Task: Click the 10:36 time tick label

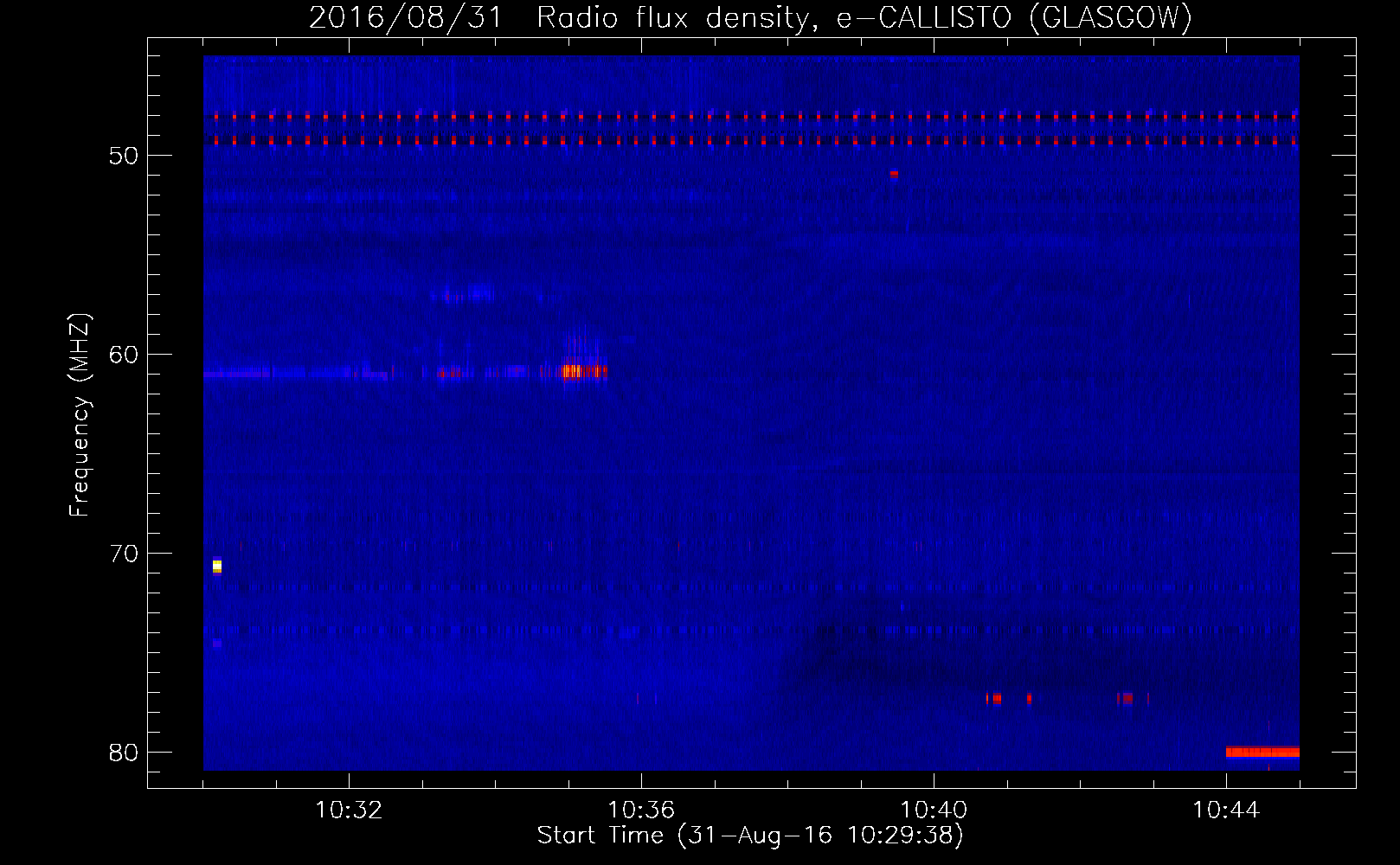Action: 641,811
